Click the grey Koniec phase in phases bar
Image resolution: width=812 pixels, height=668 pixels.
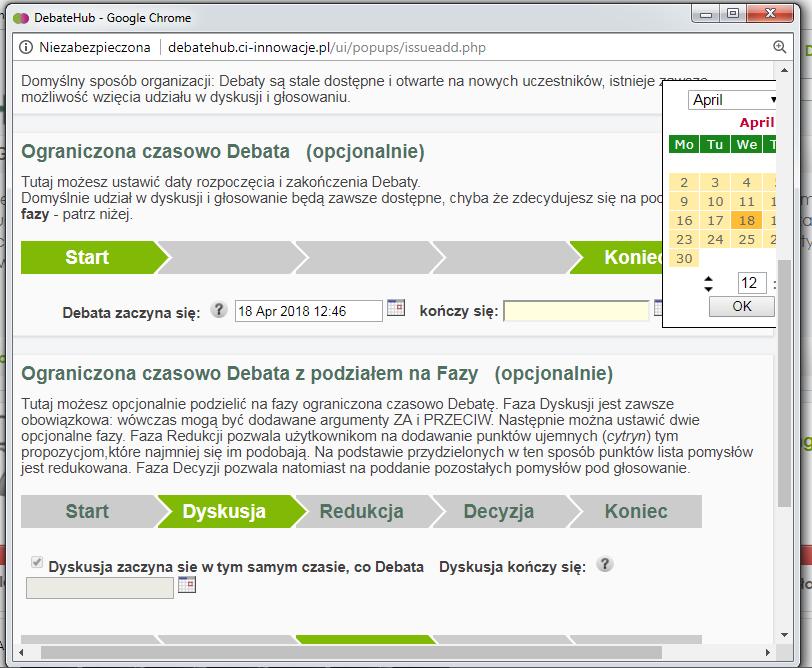pyautogui.click(x=636, y=512)
